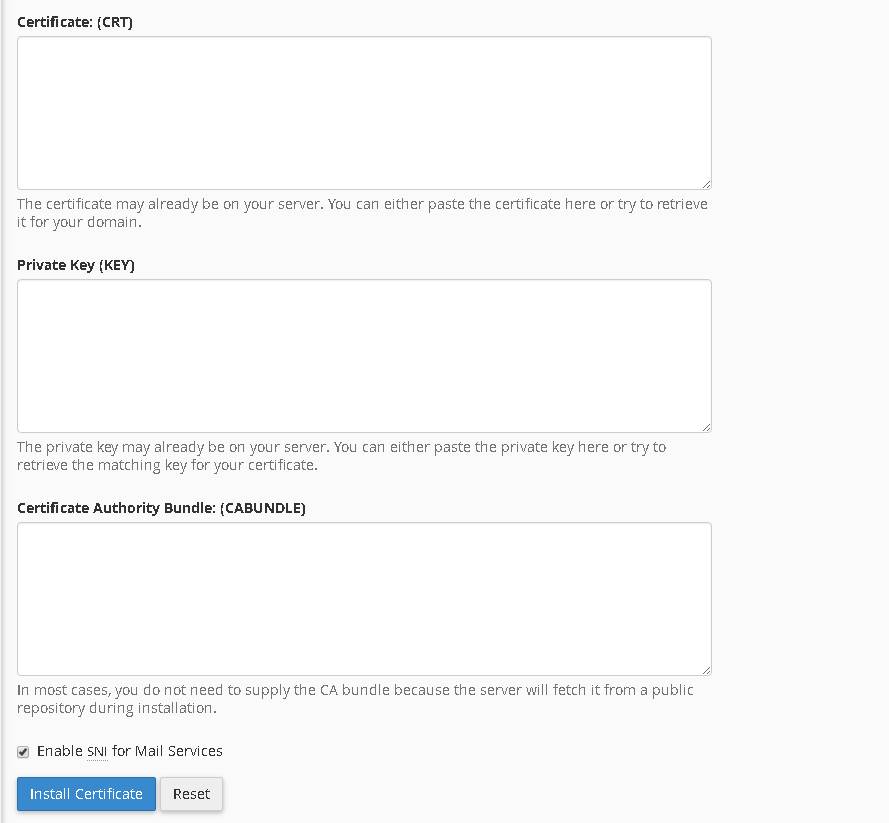Screen dimensions: 889x823
Task: Click the CABUNDLE text area resize grip
Action: pyautogui.click(x=706, y=670)
